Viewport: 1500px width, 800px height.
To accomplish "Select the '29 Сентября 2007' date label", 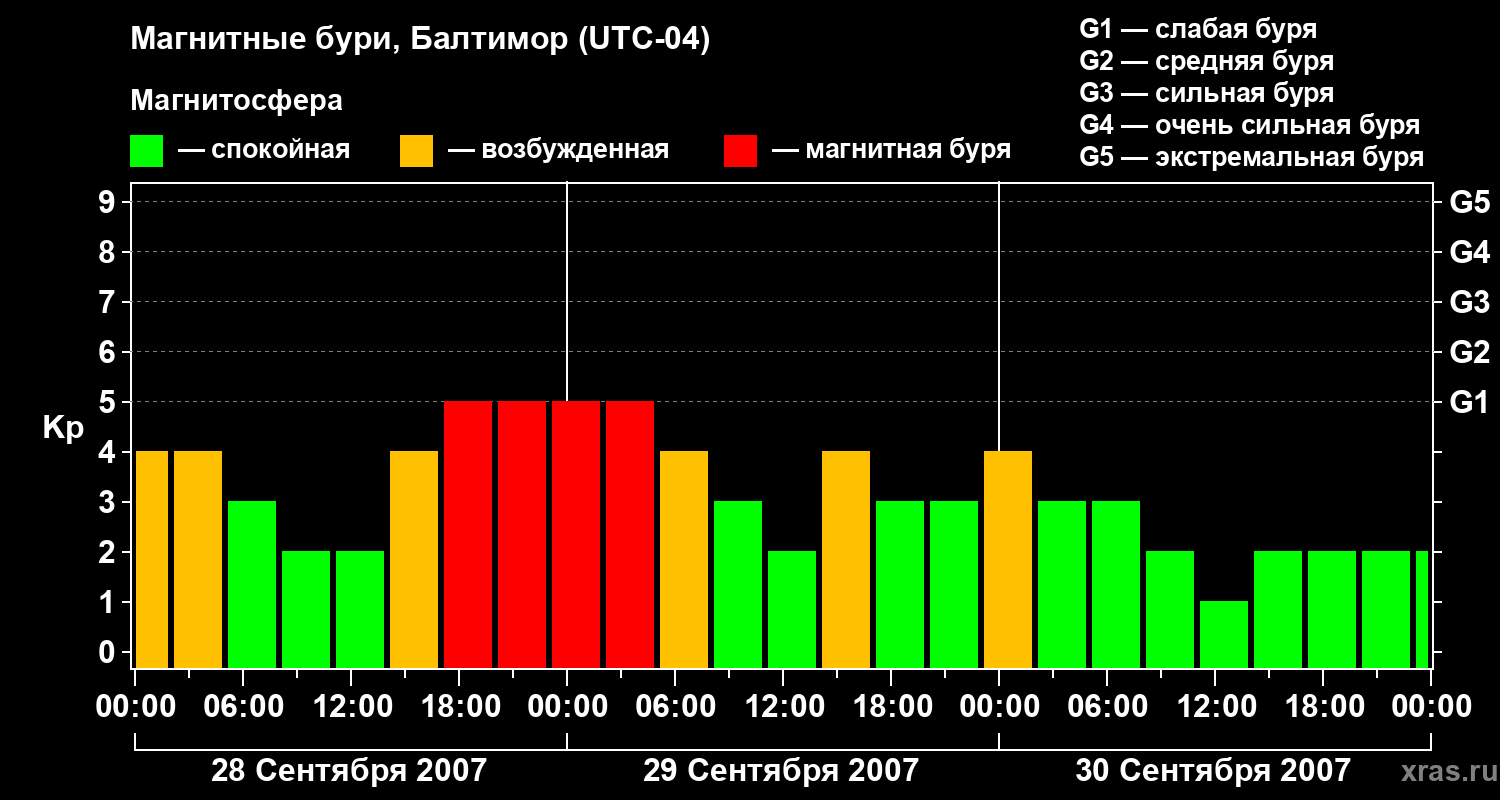I will pos(781,771).
